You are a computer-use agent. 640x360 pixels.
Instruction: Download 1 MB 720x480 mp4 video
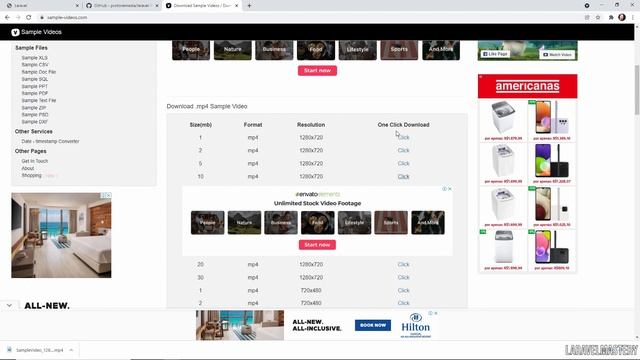403,290
